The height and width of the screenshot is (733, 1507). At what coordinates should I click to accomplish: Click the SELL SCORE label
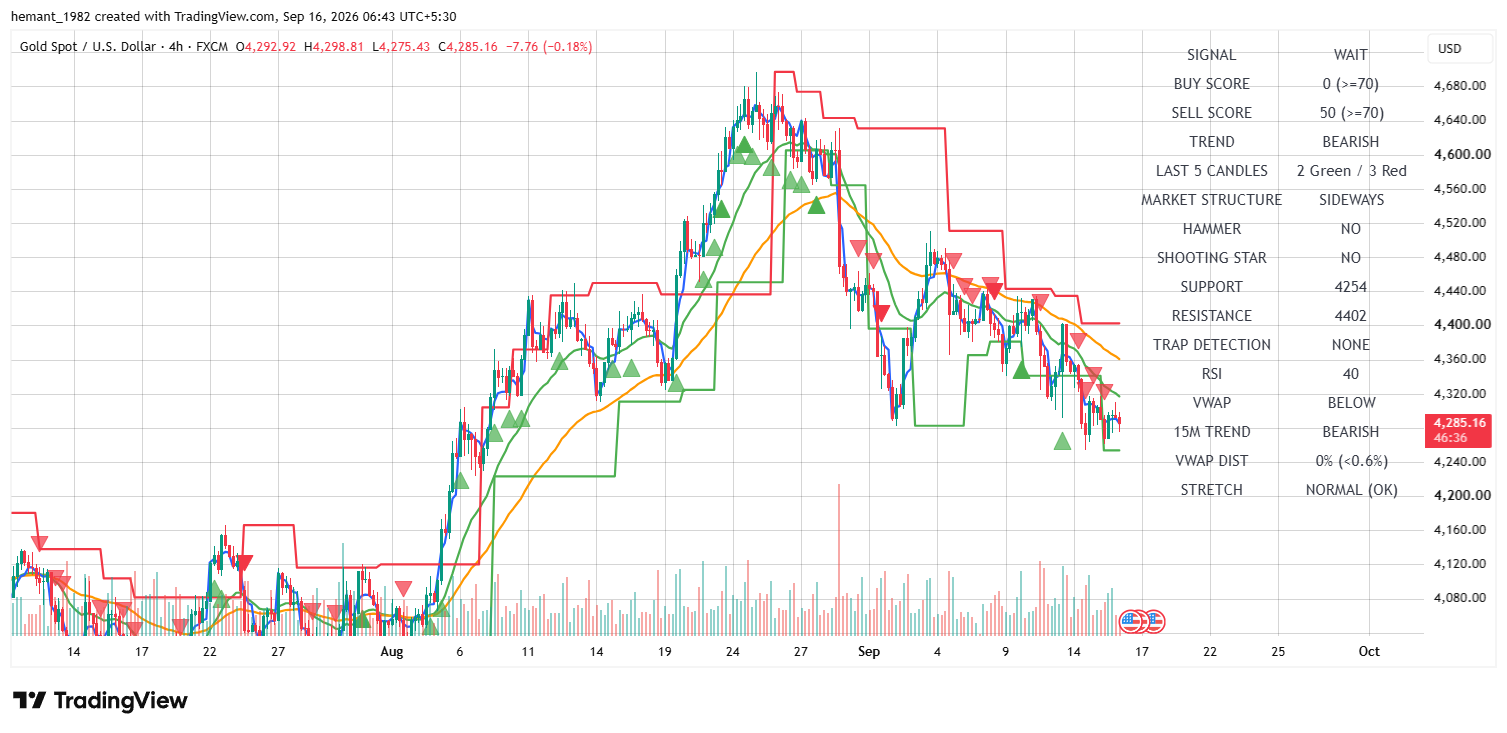coord(1212,113)
